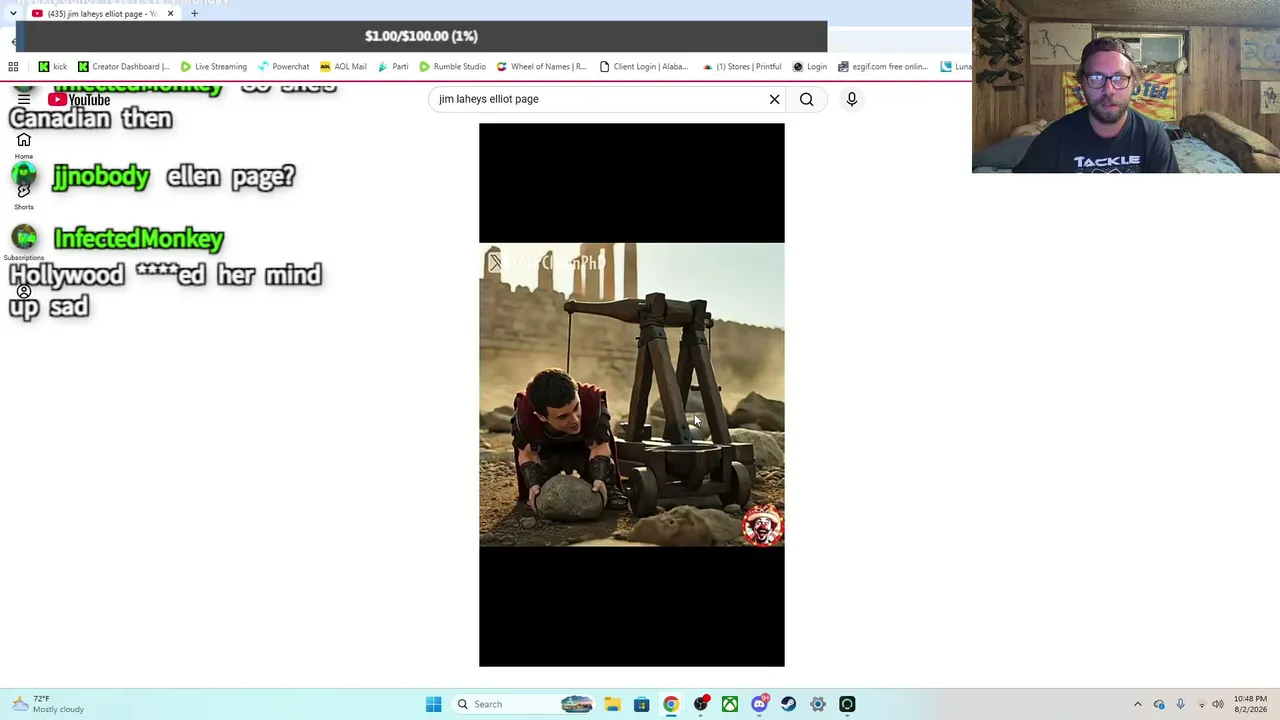Open the AOL Mail bookmark
This screenshot has width=1280, height=720.
click(343, 67)
